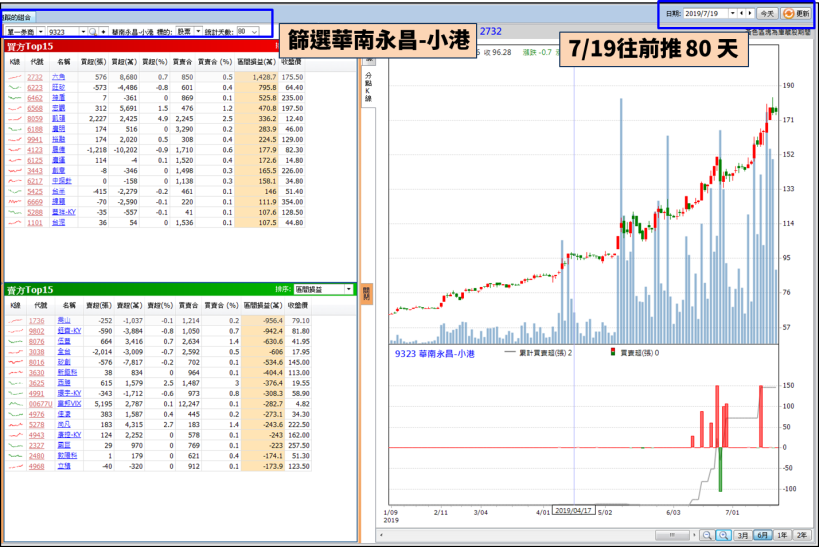Zoom in the chart with plus magnifier
The image size is (819, 547).
click(x=723, y=535)
